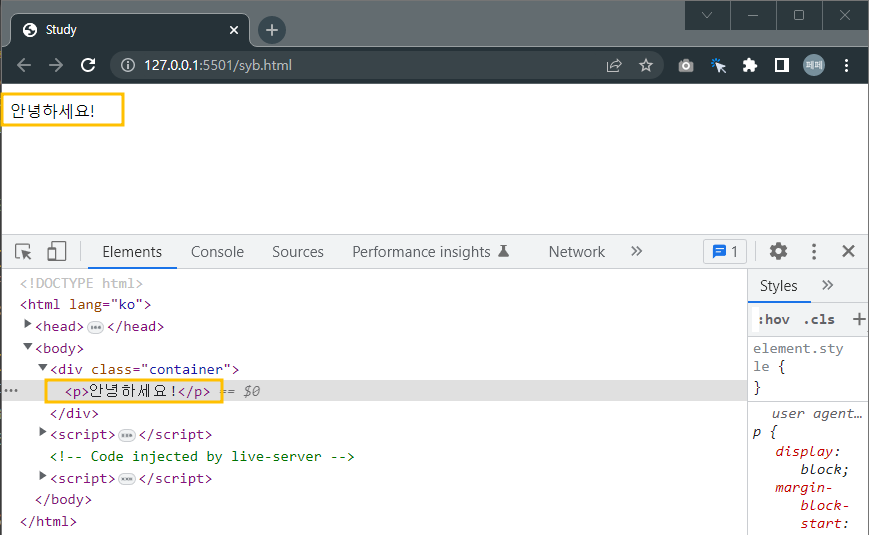Expand the second script ellipsis badge
Viewport: 869px width, 535px height.
(x=127, y=479)
